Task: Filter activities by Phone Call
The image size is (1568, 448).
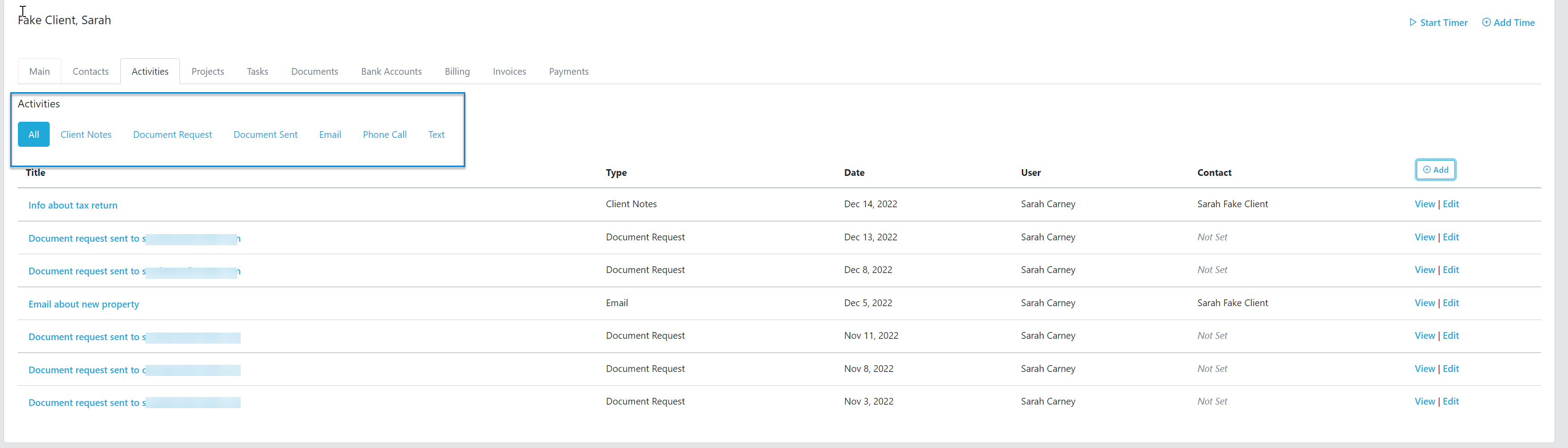Action: (x=384, y=134)
